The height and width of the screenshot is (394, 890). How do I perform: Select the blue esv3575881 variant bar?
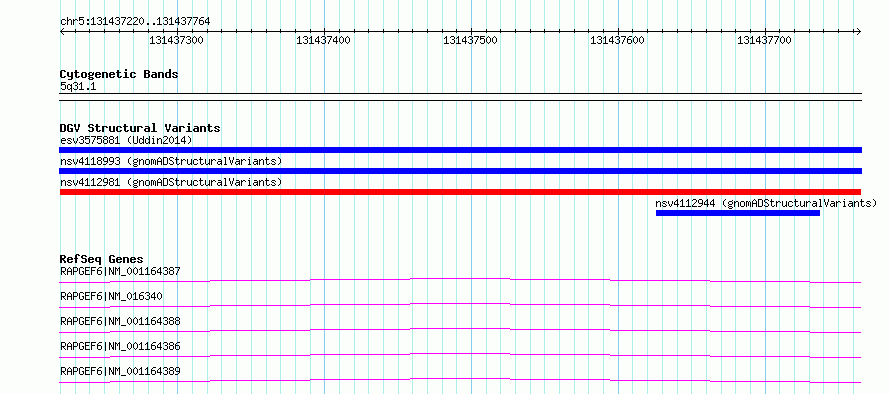coord(460,150)
